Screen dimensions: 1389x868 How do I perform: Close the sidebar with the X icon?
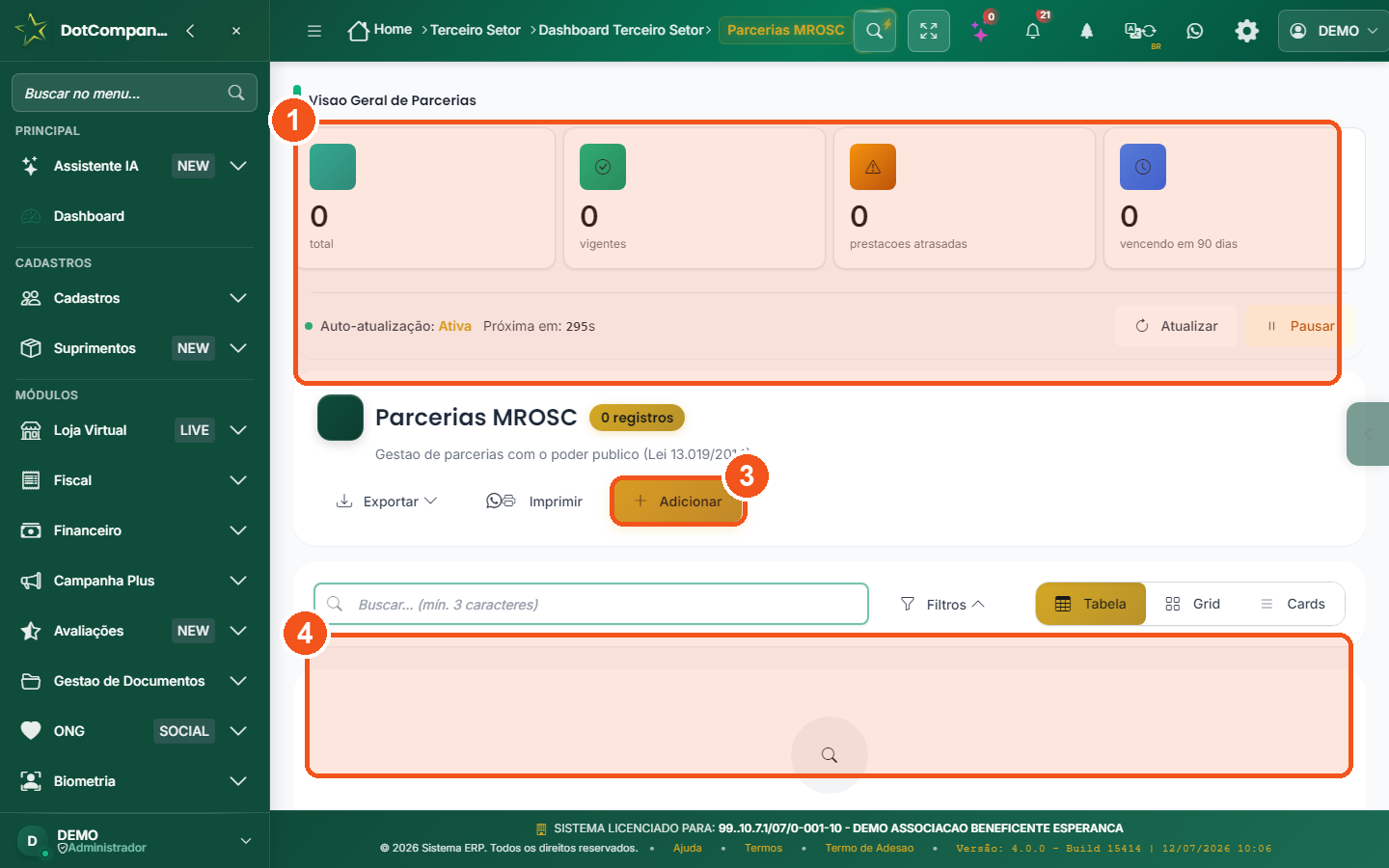236,31
